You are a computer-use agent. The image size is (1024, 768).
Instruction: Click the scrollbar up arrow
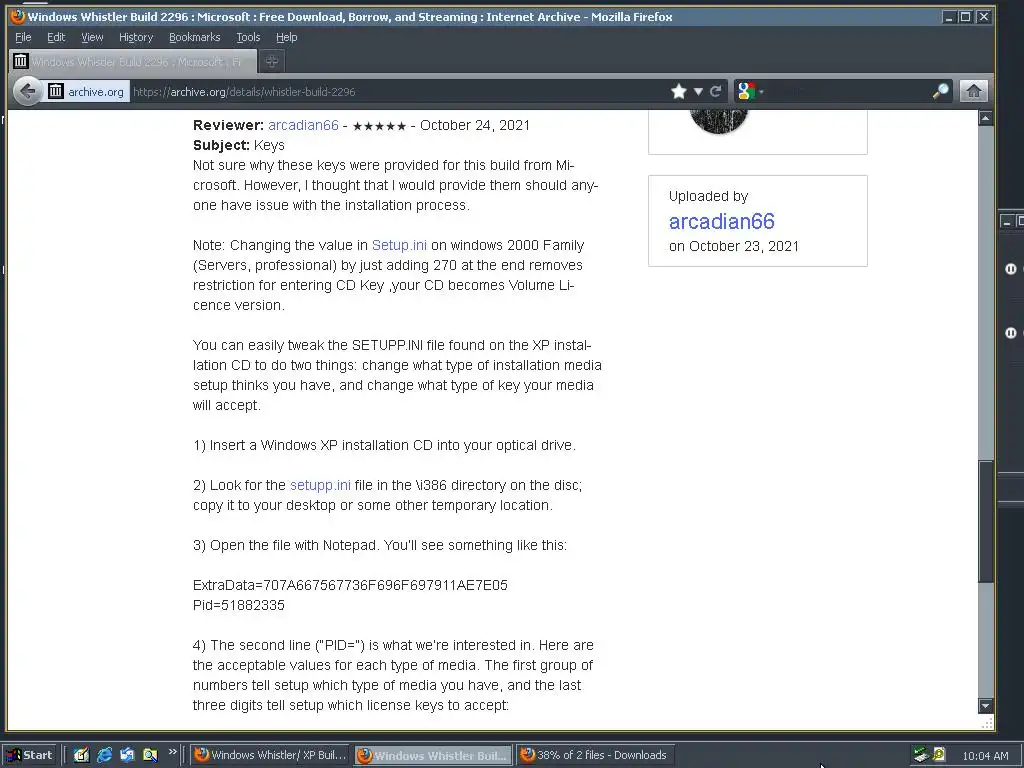(x=985, y=118)
